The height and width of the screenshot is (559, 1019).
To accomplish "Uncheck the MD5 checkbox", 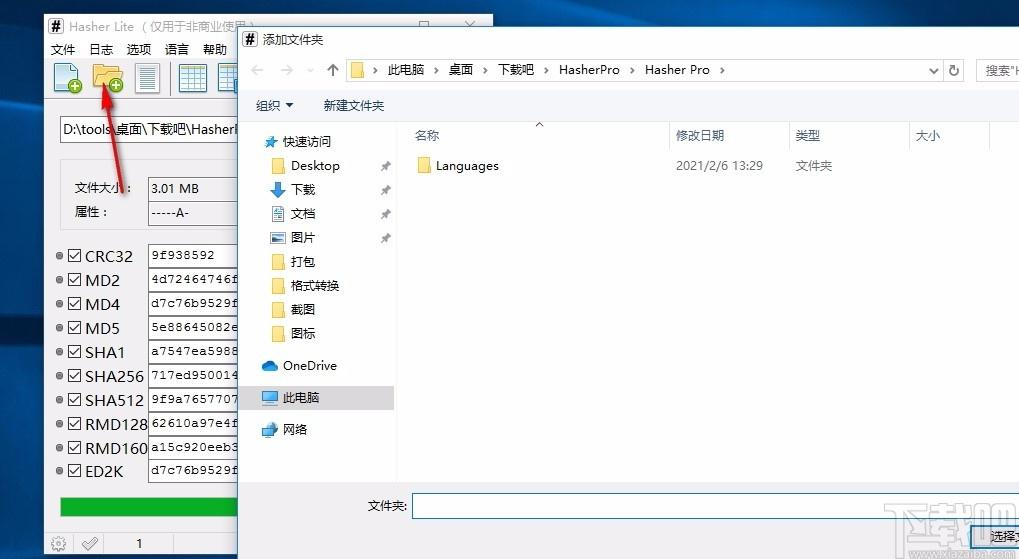I will tap(75, 328).
